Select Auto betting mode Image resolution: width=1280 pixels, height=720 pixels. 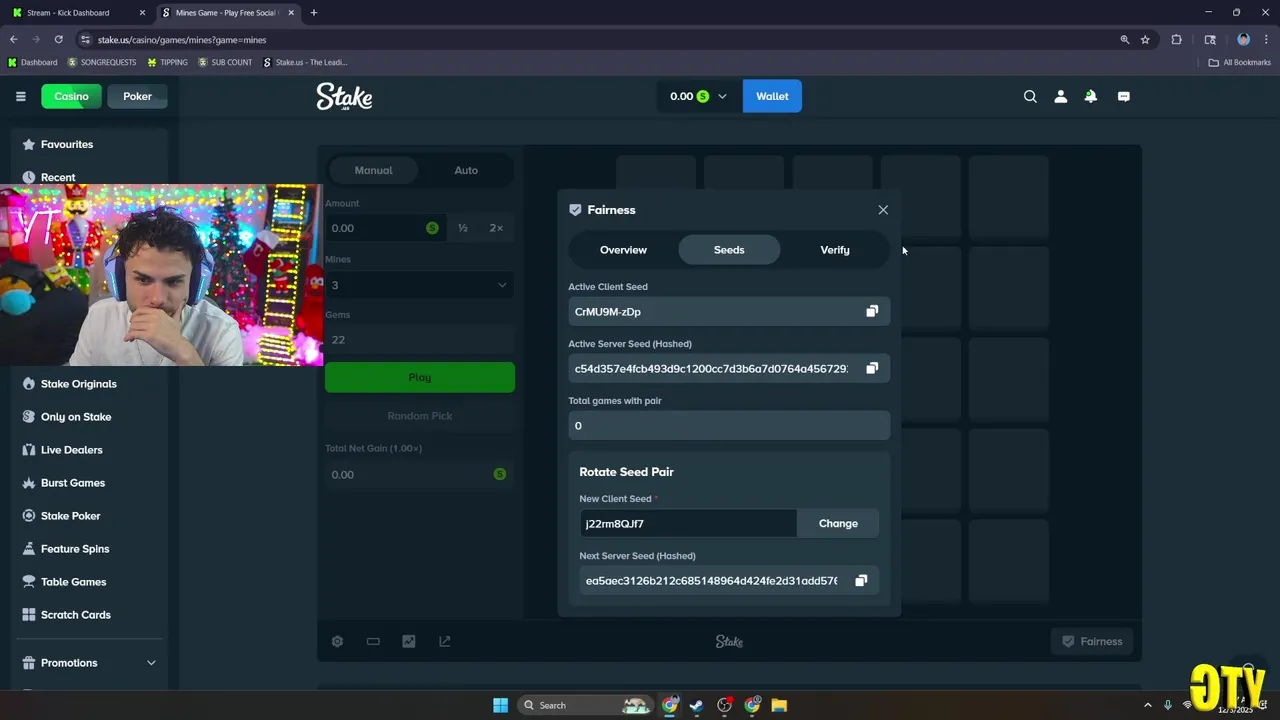point(466,170)
